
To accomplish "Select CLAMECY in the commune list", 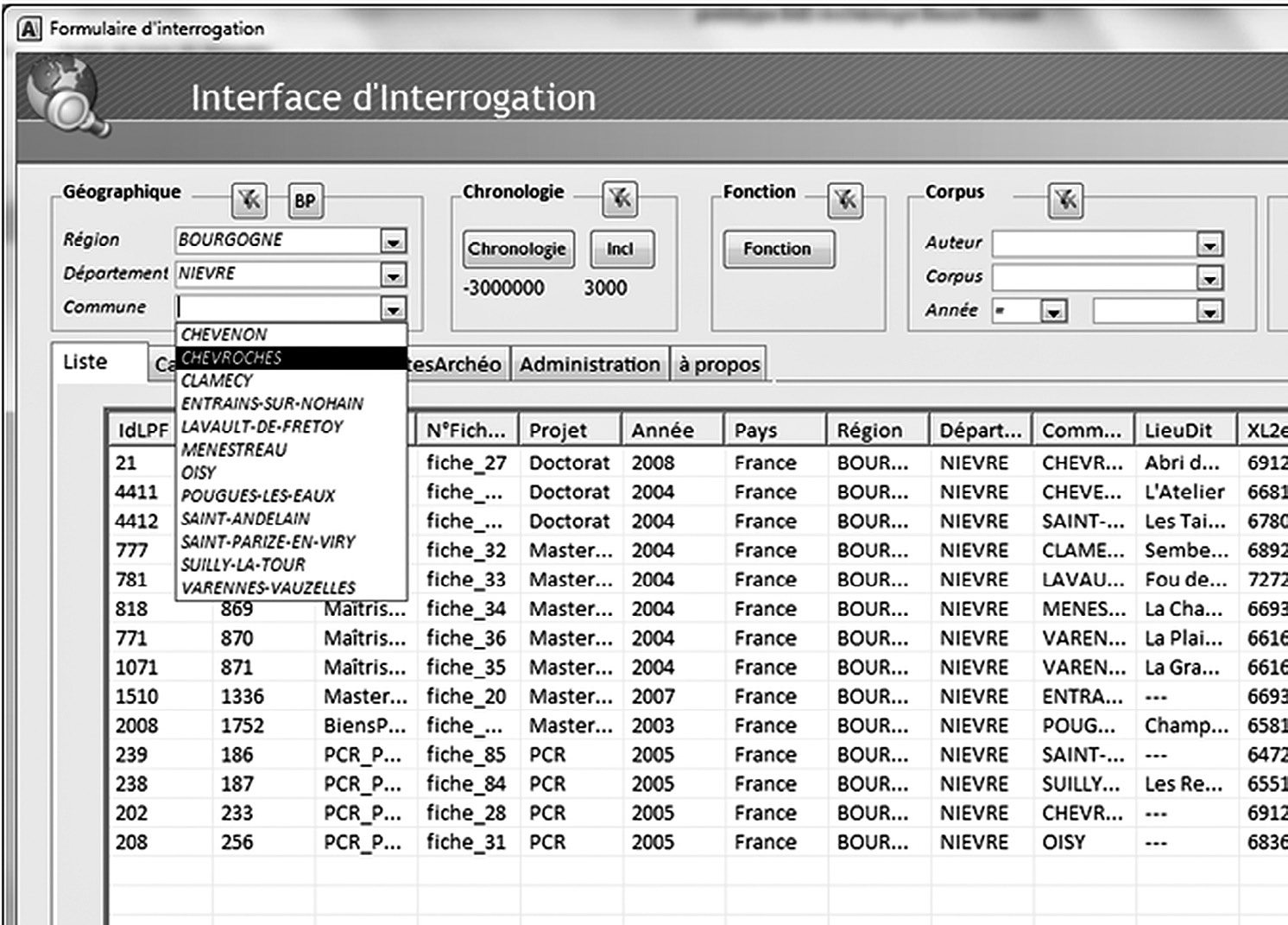I will tap(291, 380).
